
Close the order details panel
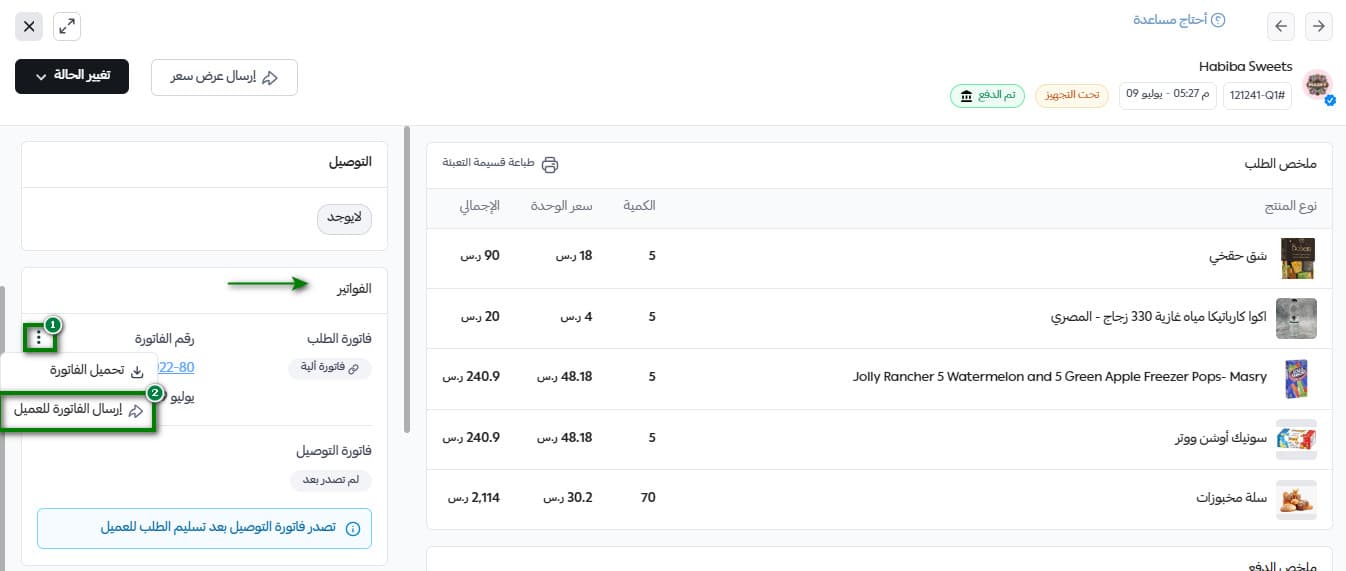(x=29, y=27)
